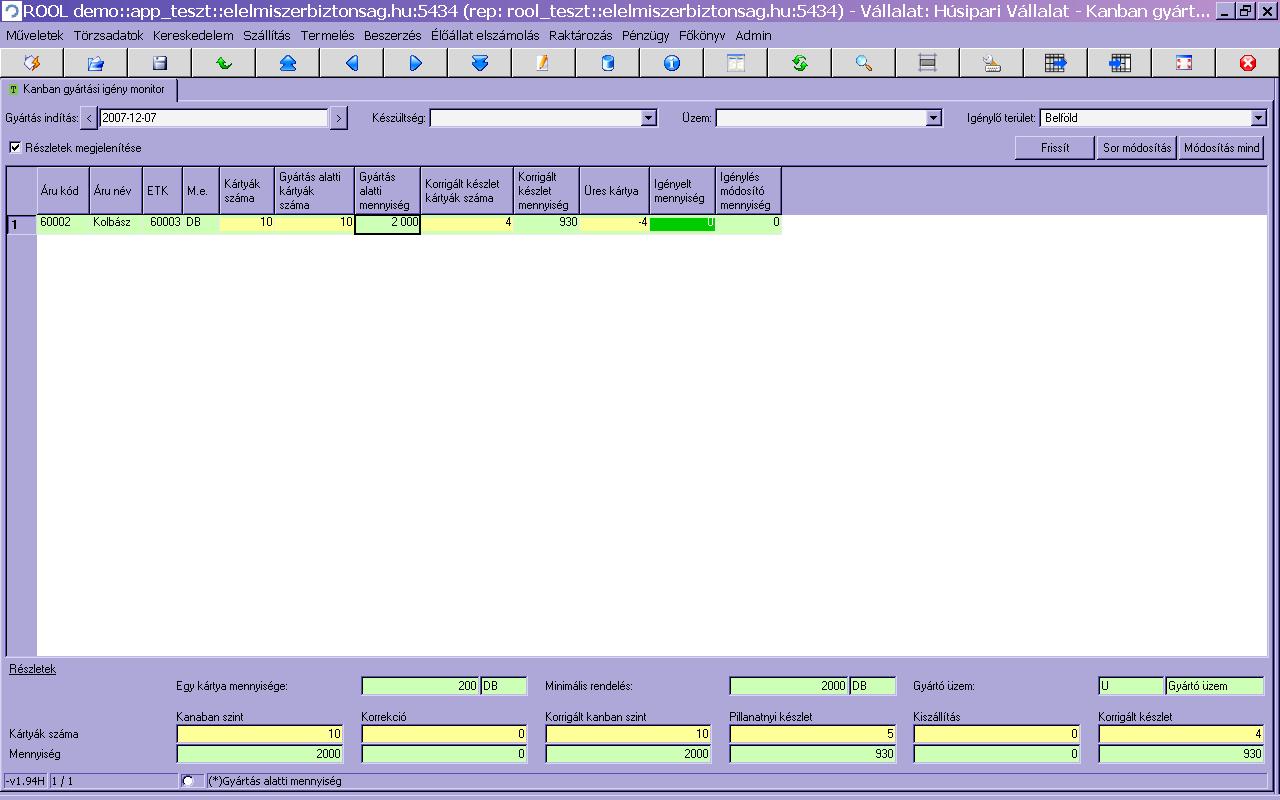Viewport: 1280px width, 800px height.
Task: Click the Pillanatnyi készlet card count field 5
Action: click(813, 734)
